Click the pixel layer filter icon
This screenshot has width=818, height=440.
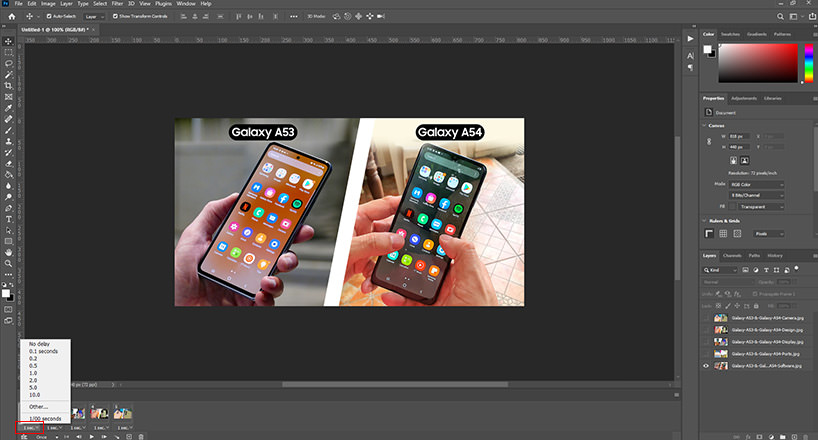click(x=745, y=270)
